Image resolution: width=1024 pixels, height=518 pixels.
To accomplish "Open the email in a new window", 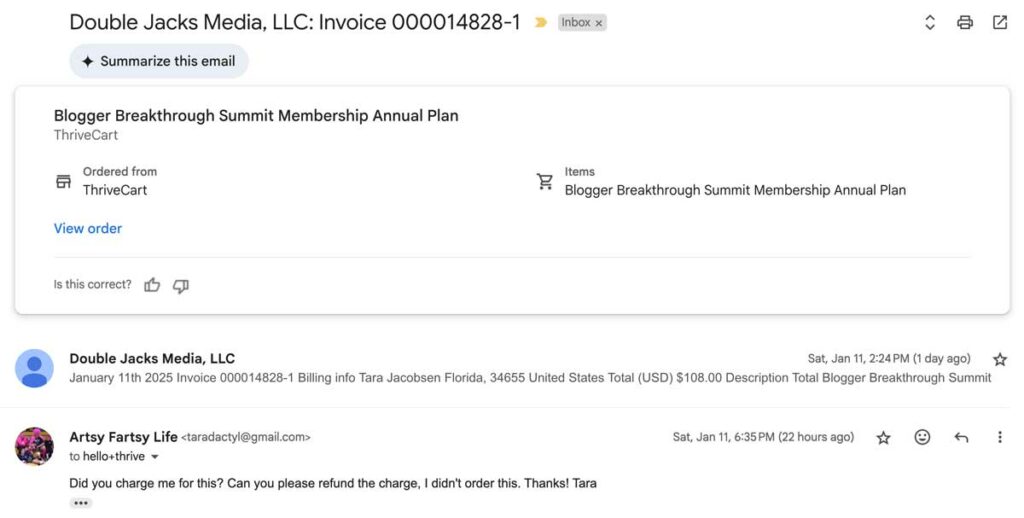I will pos(1000,22).
